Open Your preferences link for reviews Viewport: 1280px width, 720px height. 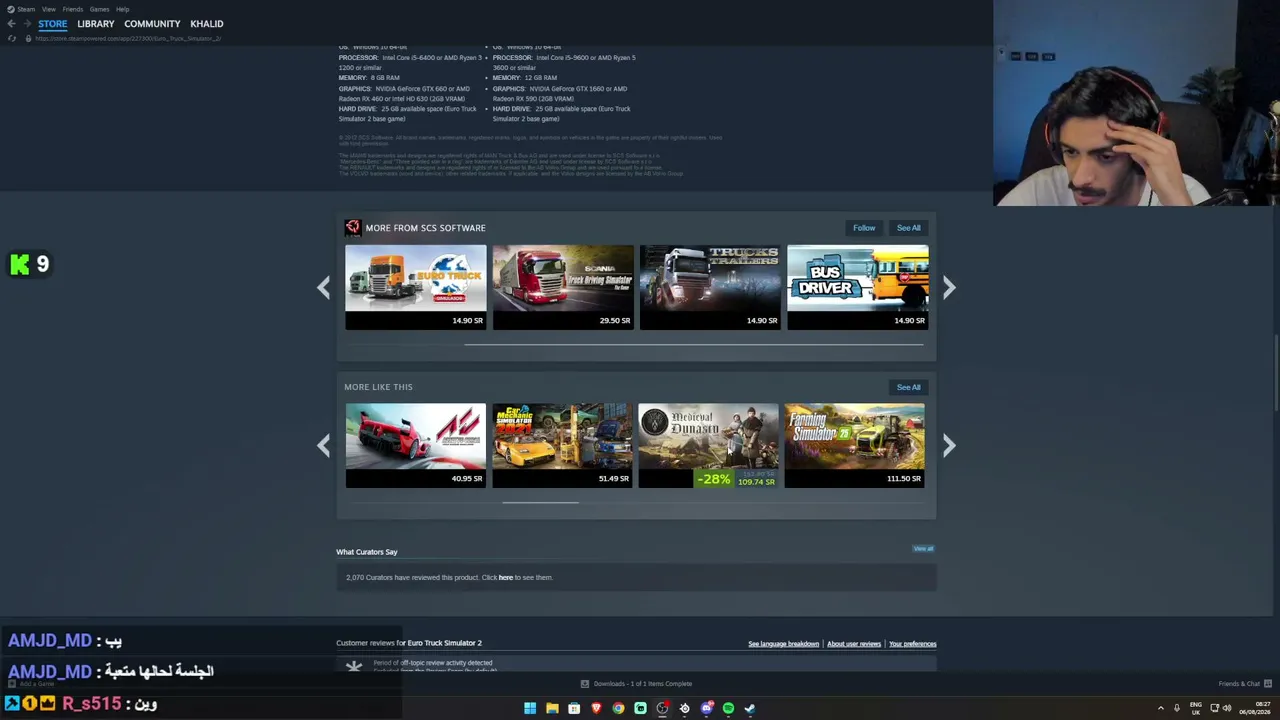[913, 644]
